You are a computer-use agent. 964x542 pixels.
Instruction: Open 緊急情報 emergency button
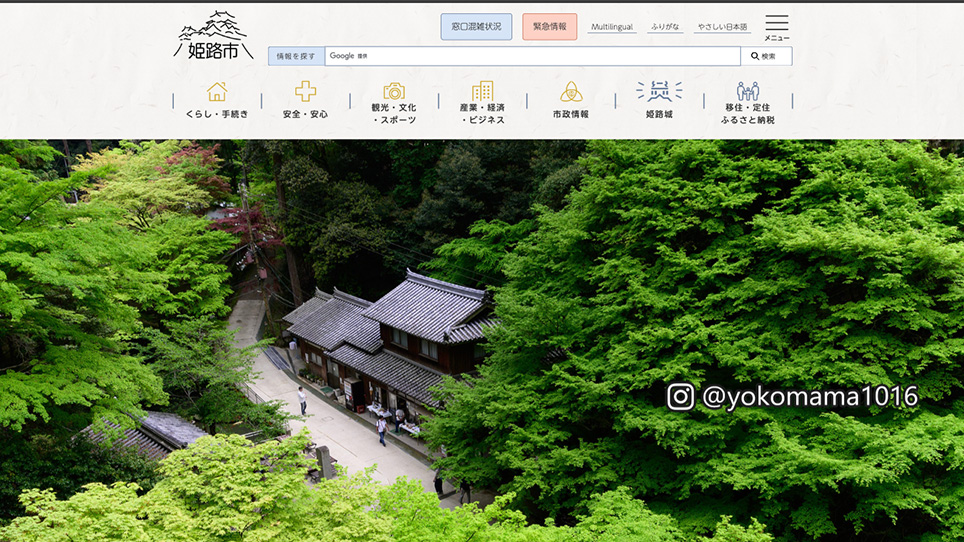click(550, 26)
